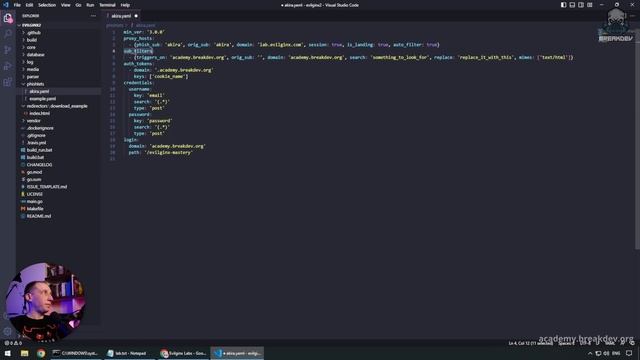
Task: Open the Source Control view
Action: 8,50
